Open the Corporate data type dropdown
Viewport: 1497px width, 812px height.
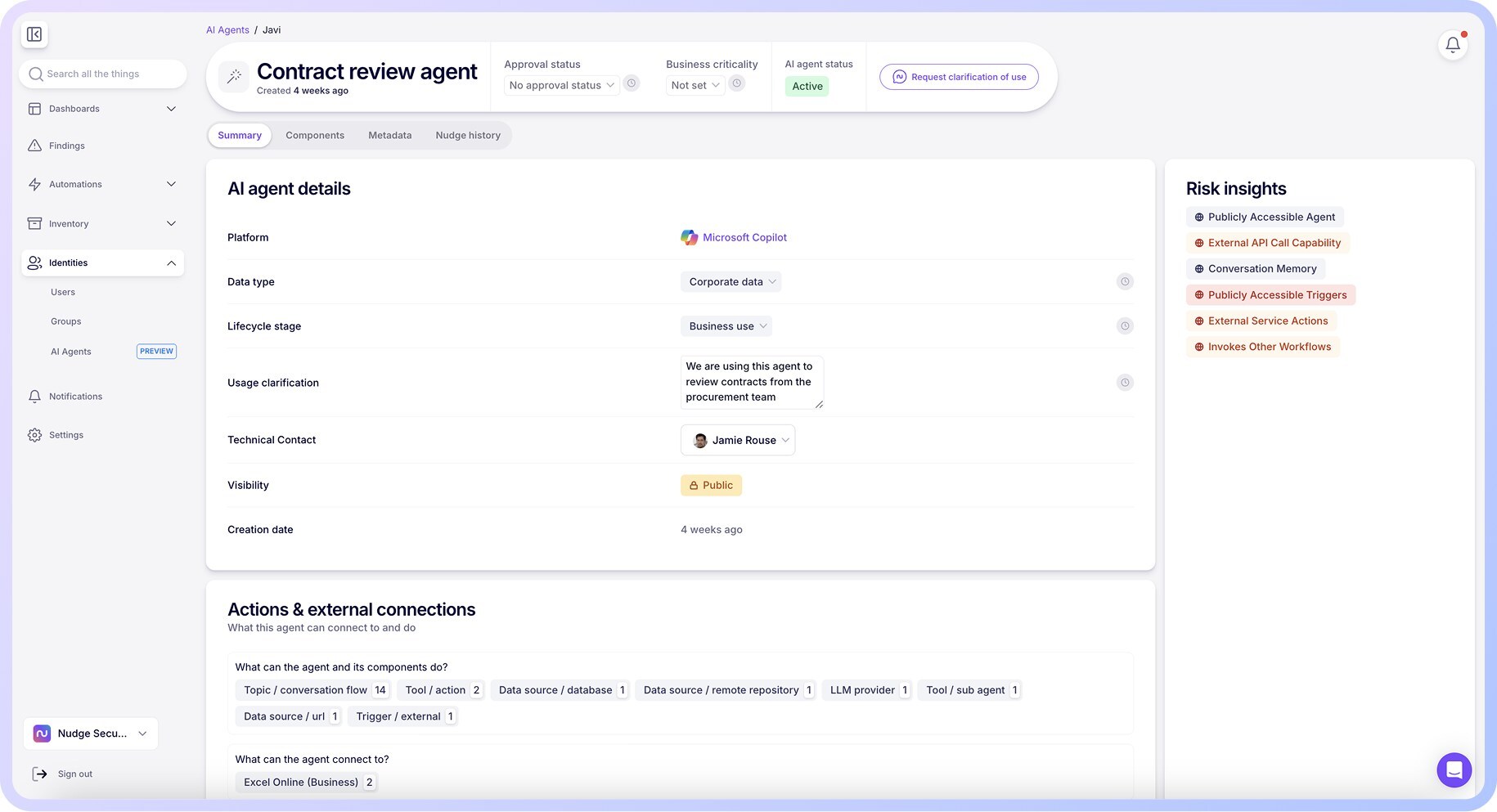(731, 281)
